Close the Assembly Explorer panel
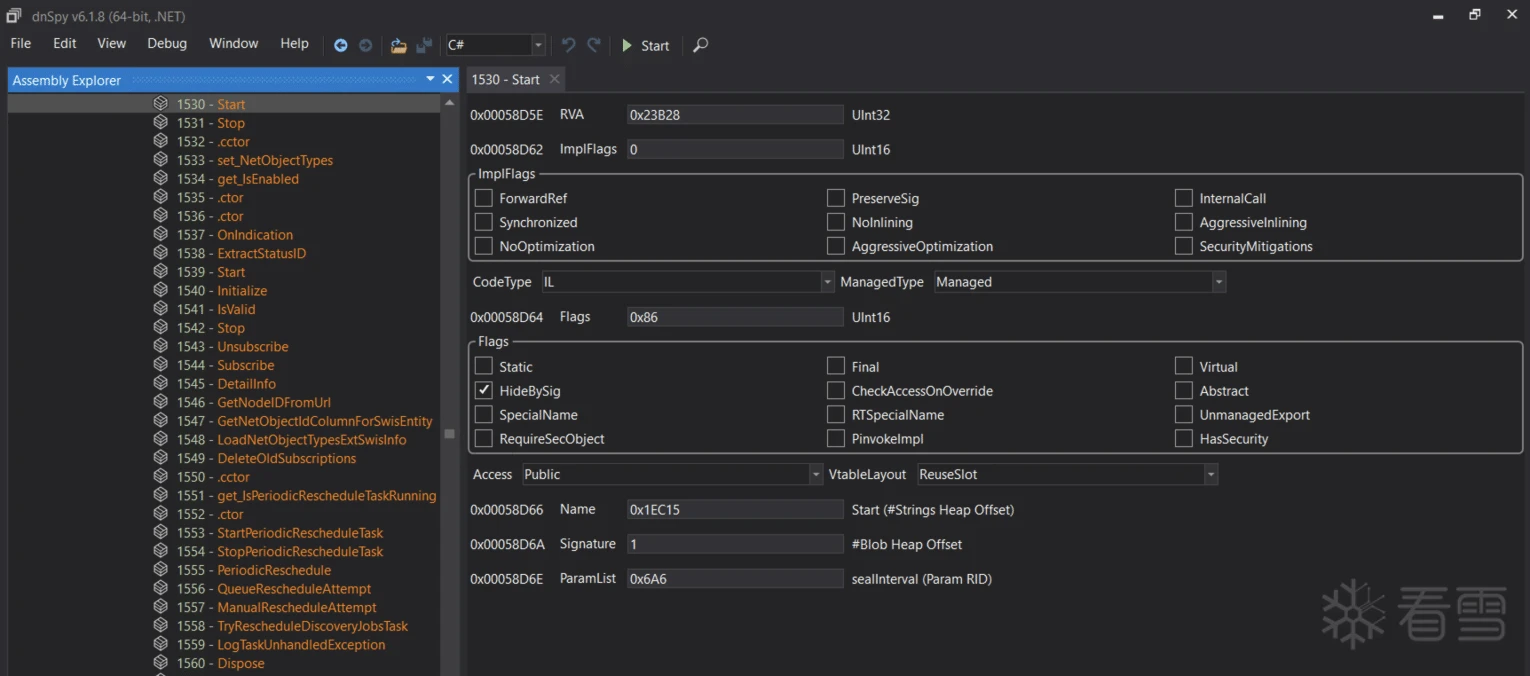This screenshot has width=1530, height=676. pos(447,79)
